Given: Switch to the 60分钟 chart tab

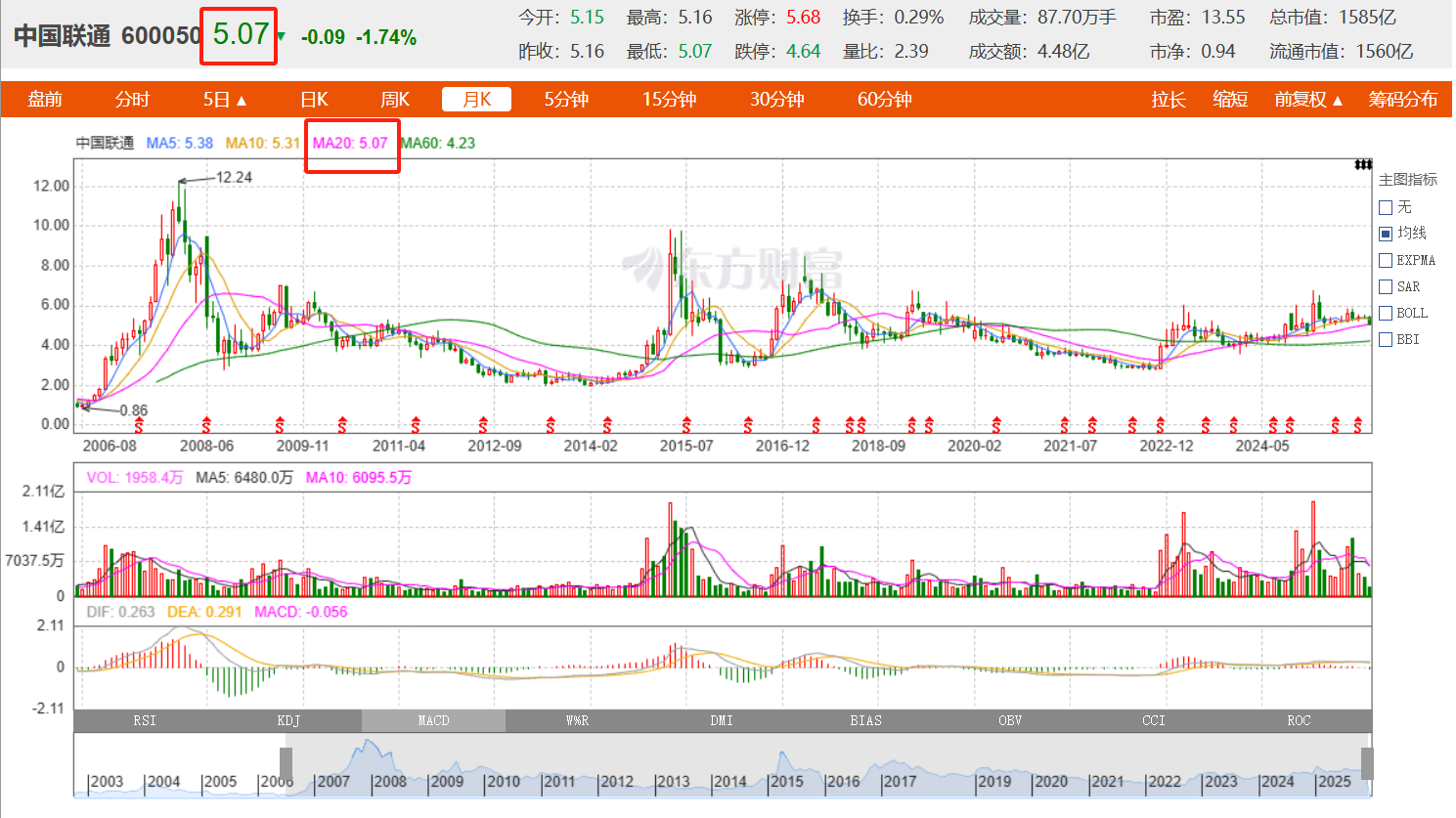Looking at the screenshot, I should pyautogui.click(x=884, y=100).
